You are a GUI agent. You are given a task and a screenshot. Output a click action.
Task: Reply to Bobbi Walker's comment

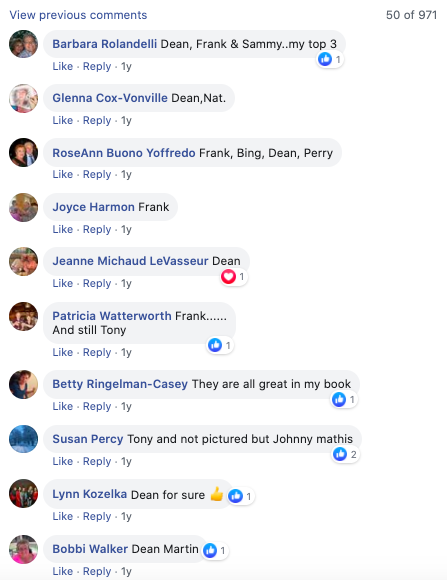[x=97, y=571]
